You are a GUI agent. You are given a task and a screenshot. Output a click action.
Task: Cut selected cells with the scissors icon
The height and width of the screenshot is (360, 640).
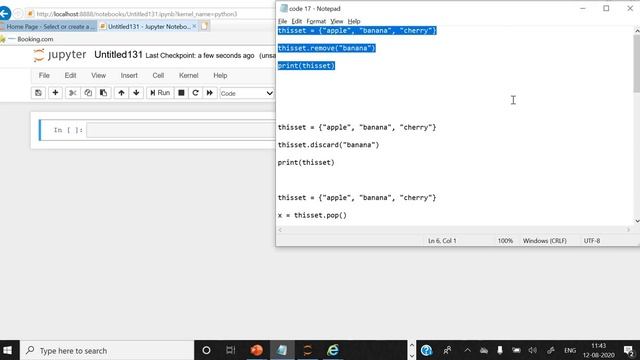[x=73, y=93]
